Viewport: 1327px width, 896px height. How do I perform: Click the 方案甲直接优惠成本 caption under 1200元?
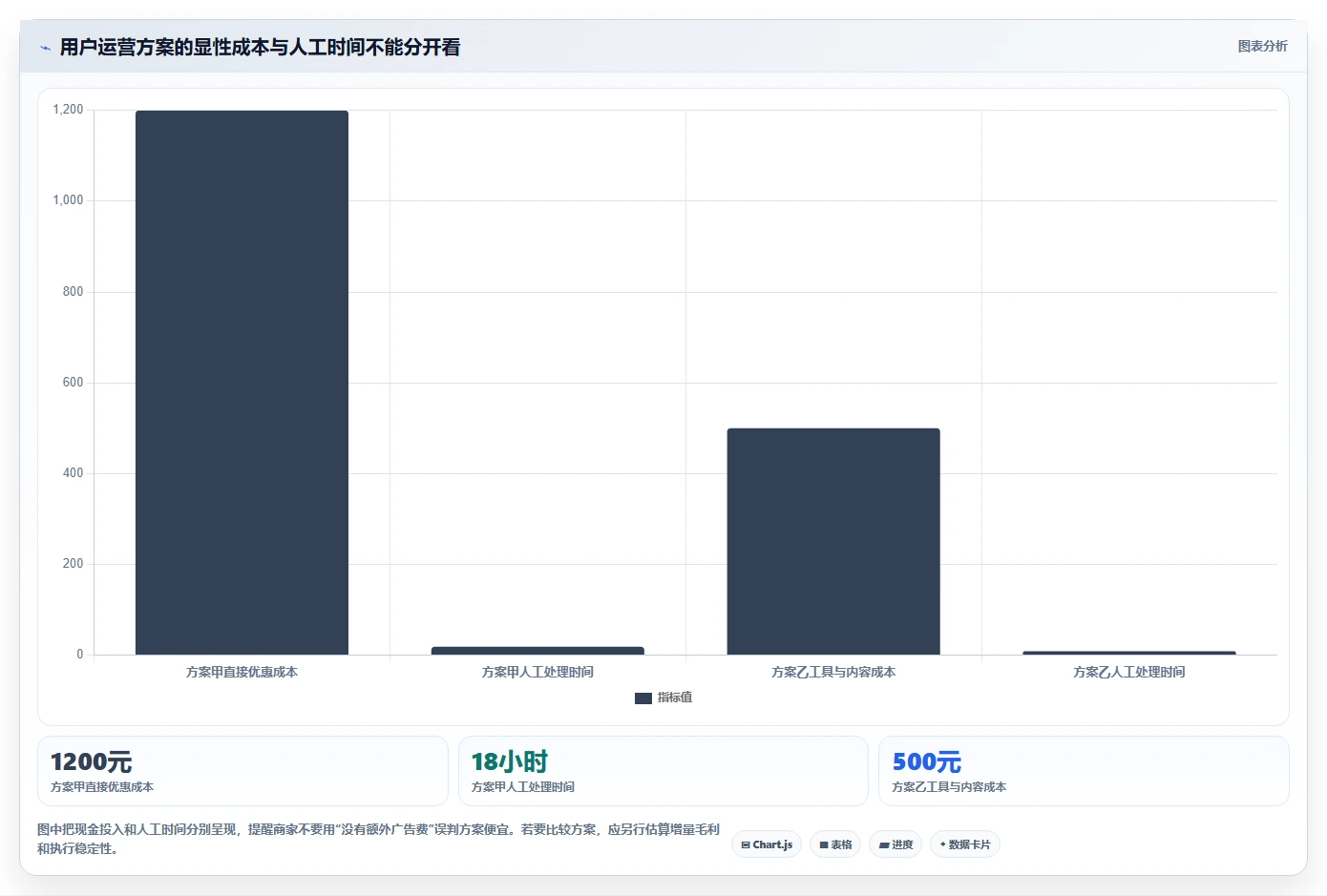(102, 787)
